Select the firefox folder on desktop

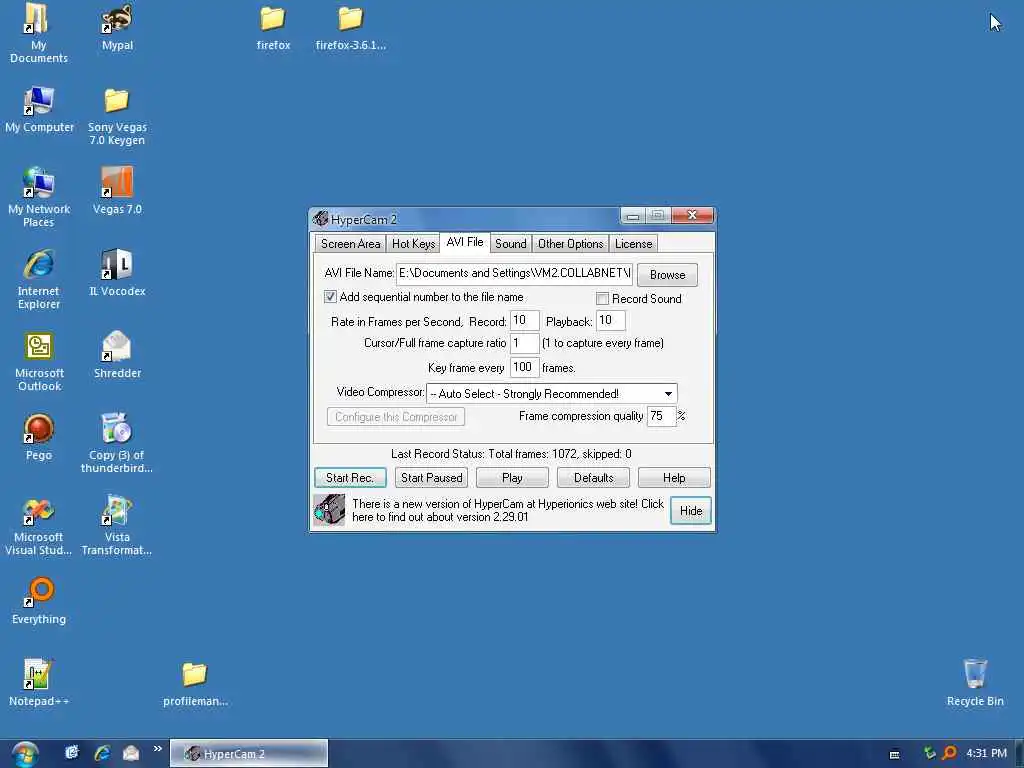(x=273, y=27)
